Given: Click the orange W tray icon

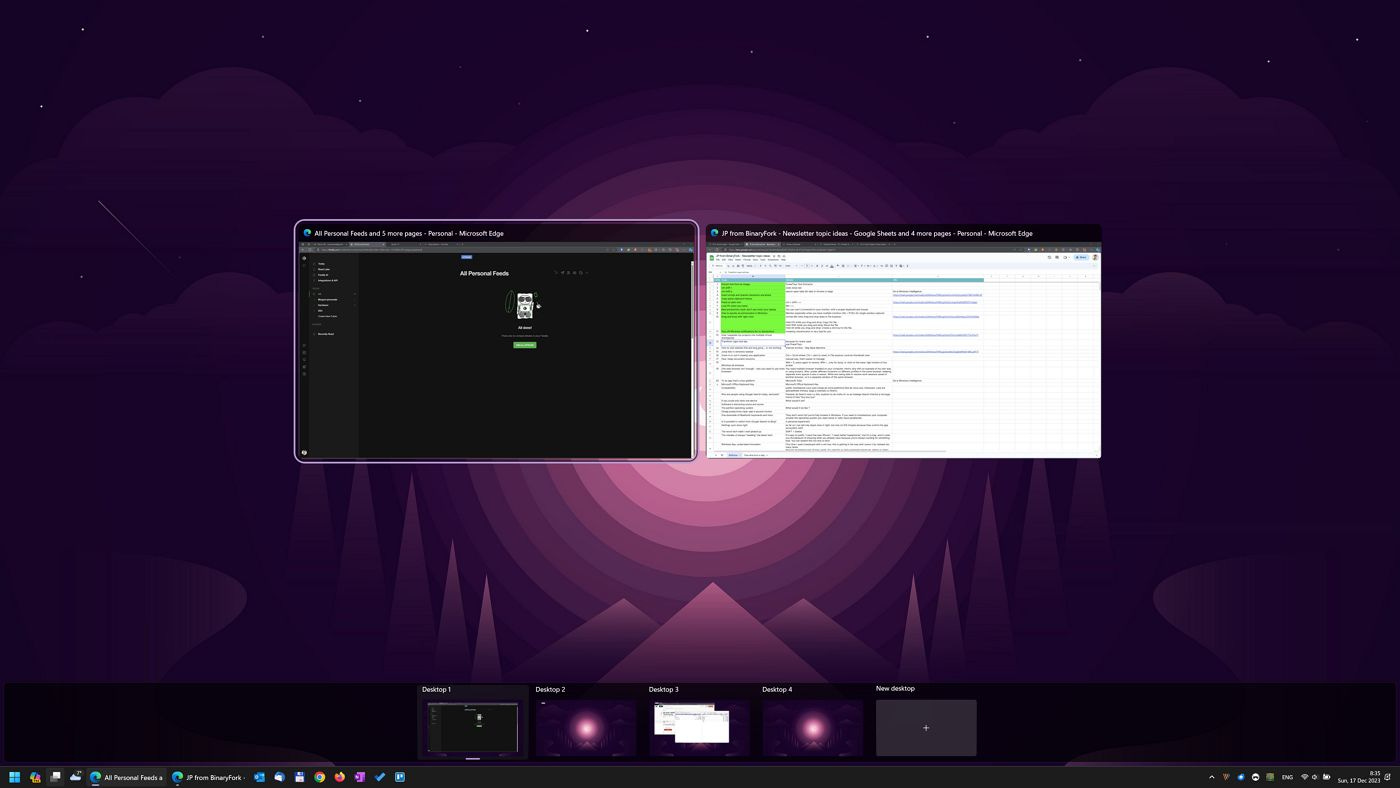Looking at the screenshot, I should coord(1226,777).
